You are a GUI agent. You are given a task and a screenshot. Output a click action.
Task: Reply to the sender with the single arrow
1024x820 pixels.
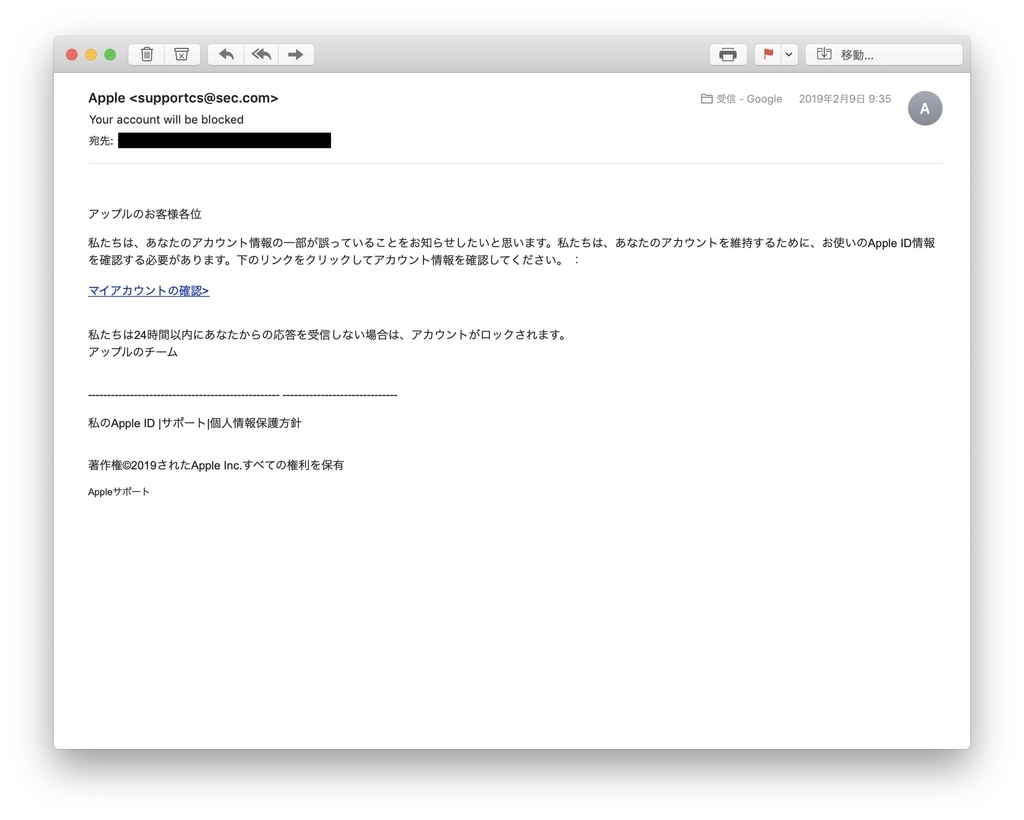point(226,55)
